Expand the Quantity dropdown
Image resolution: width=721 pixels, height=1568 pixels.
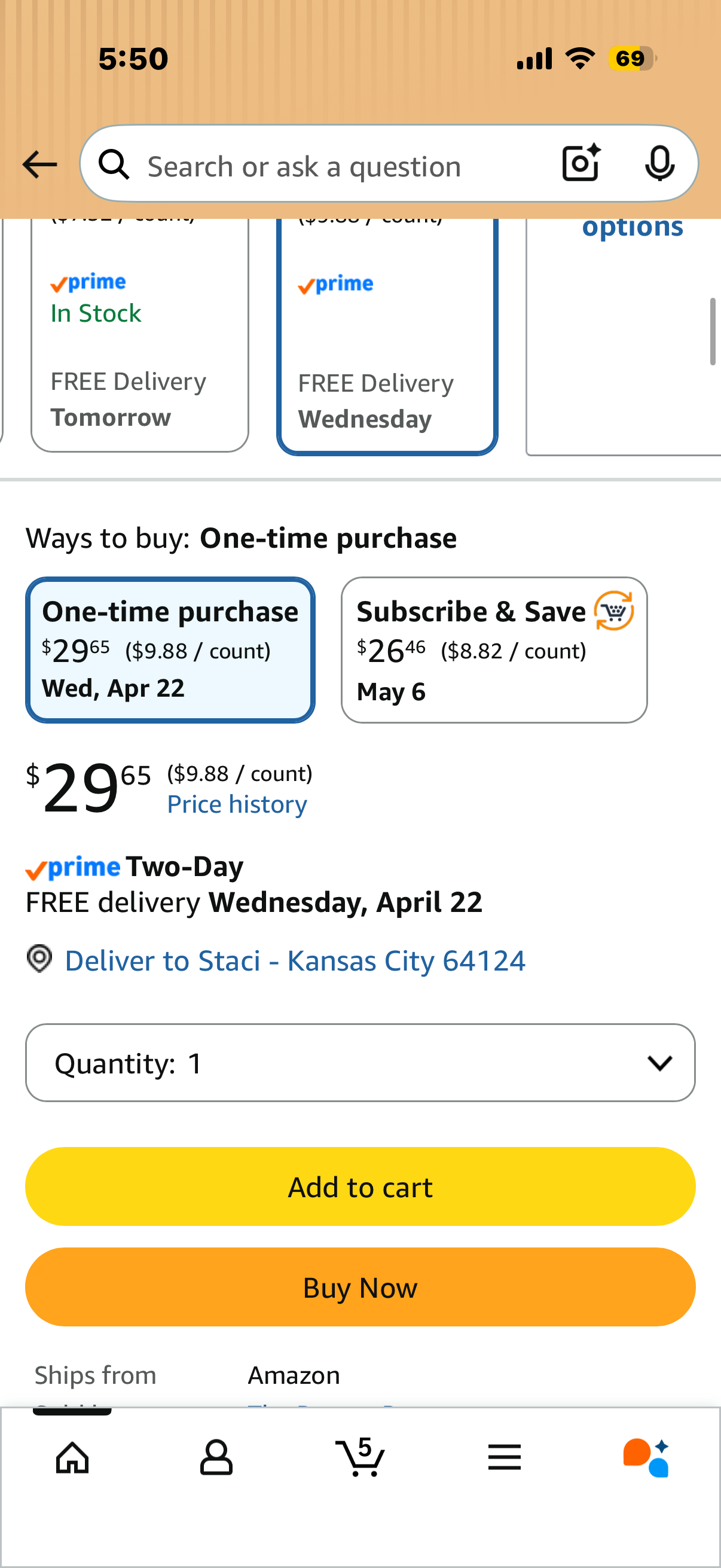coord(360,1063)
